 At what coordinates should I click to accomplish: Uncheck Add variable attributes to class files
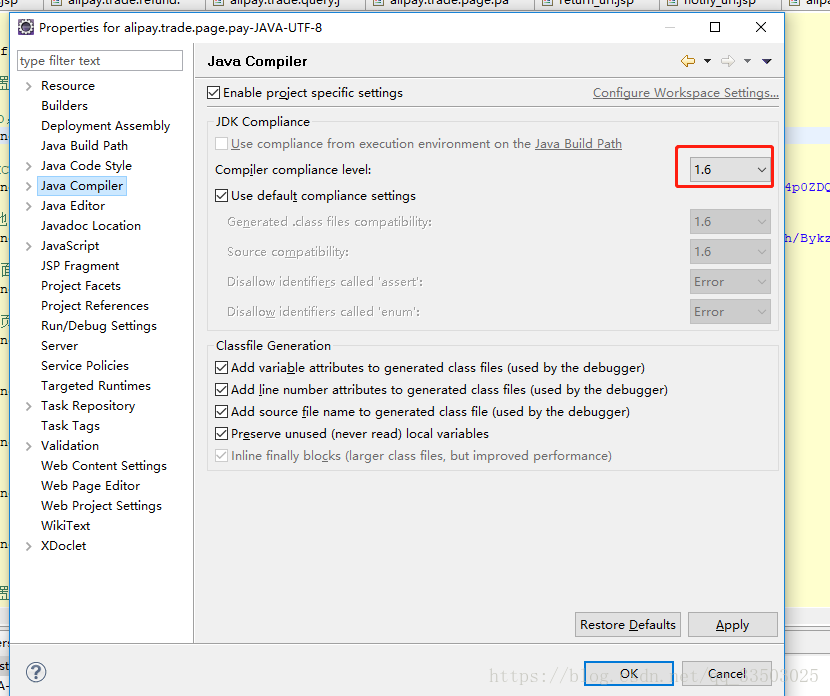[x=221, y=367]
